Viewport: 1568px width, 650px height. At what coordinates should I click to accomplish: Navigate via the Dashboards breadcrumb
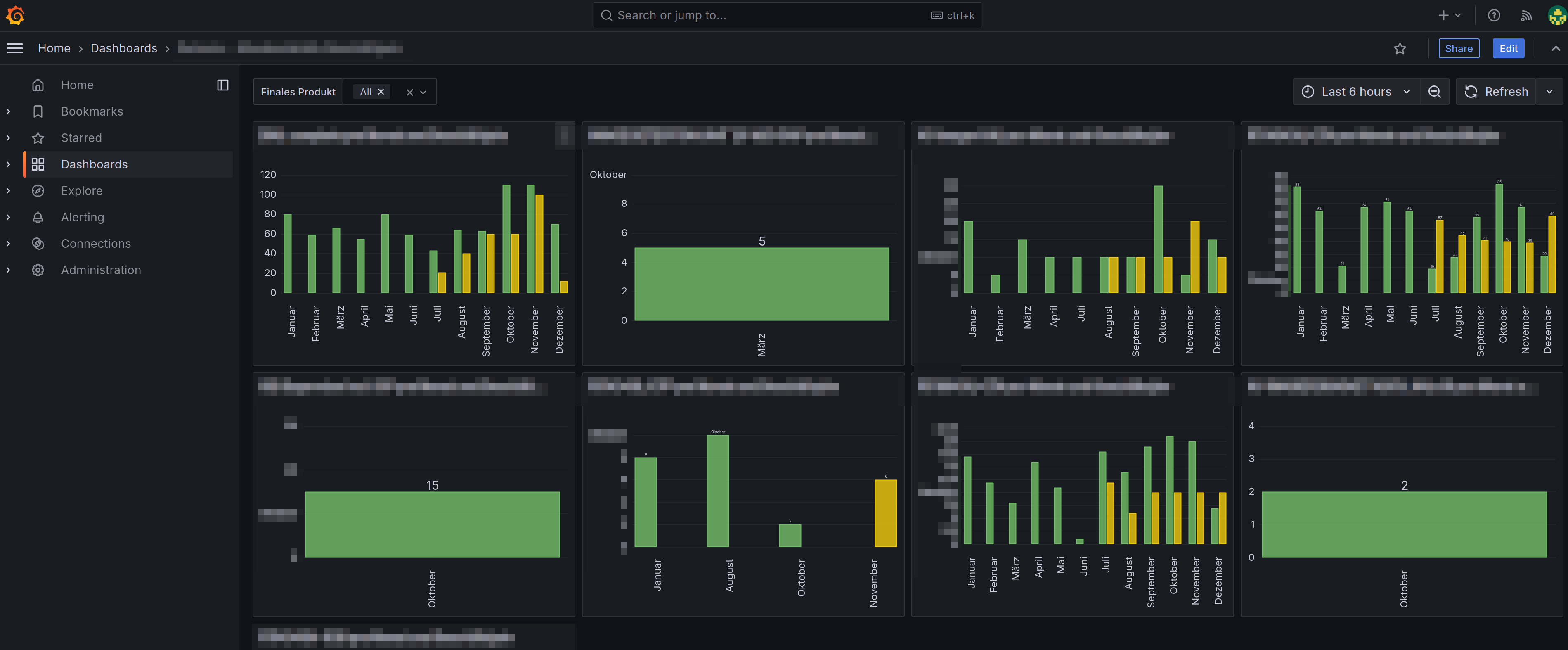click(x=123, y=48)
